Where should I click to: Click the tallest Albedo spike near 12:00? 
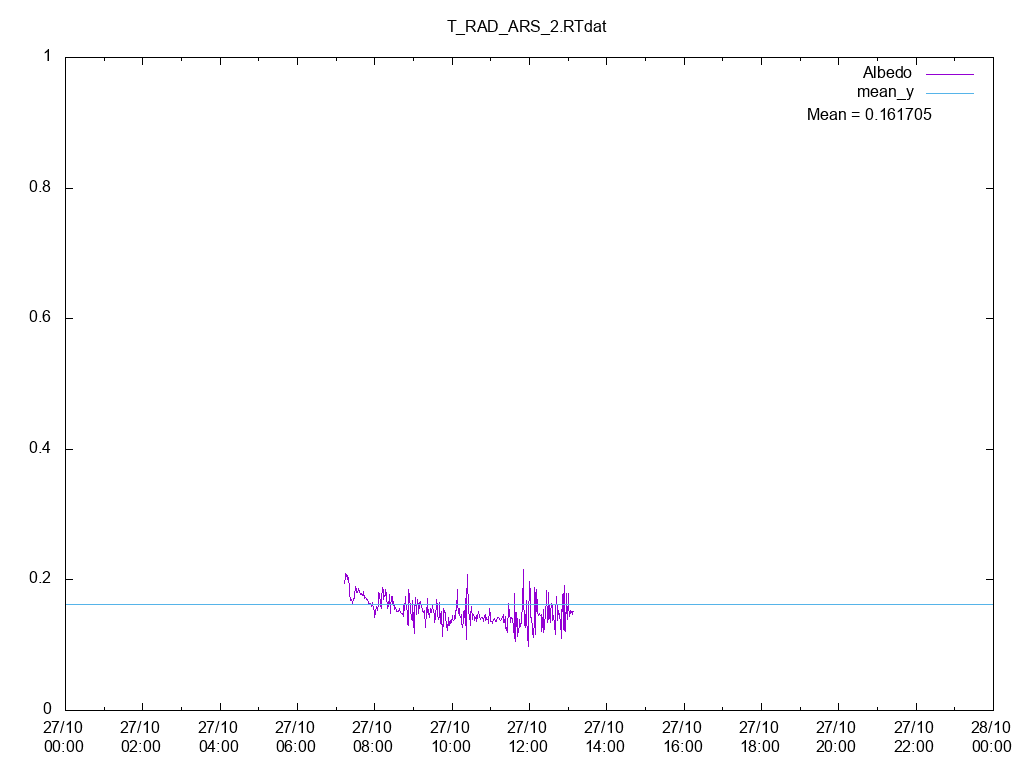[x=523, y=572]
